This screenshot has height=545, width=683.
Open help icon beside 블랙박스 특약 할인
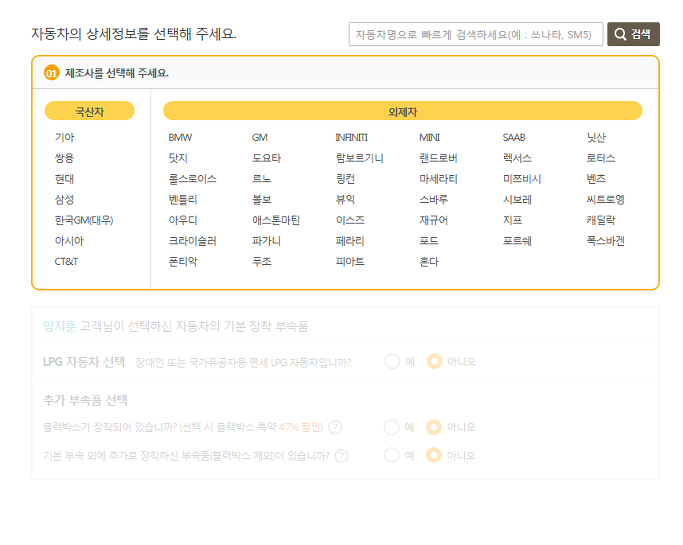click(x=335, y=427)
